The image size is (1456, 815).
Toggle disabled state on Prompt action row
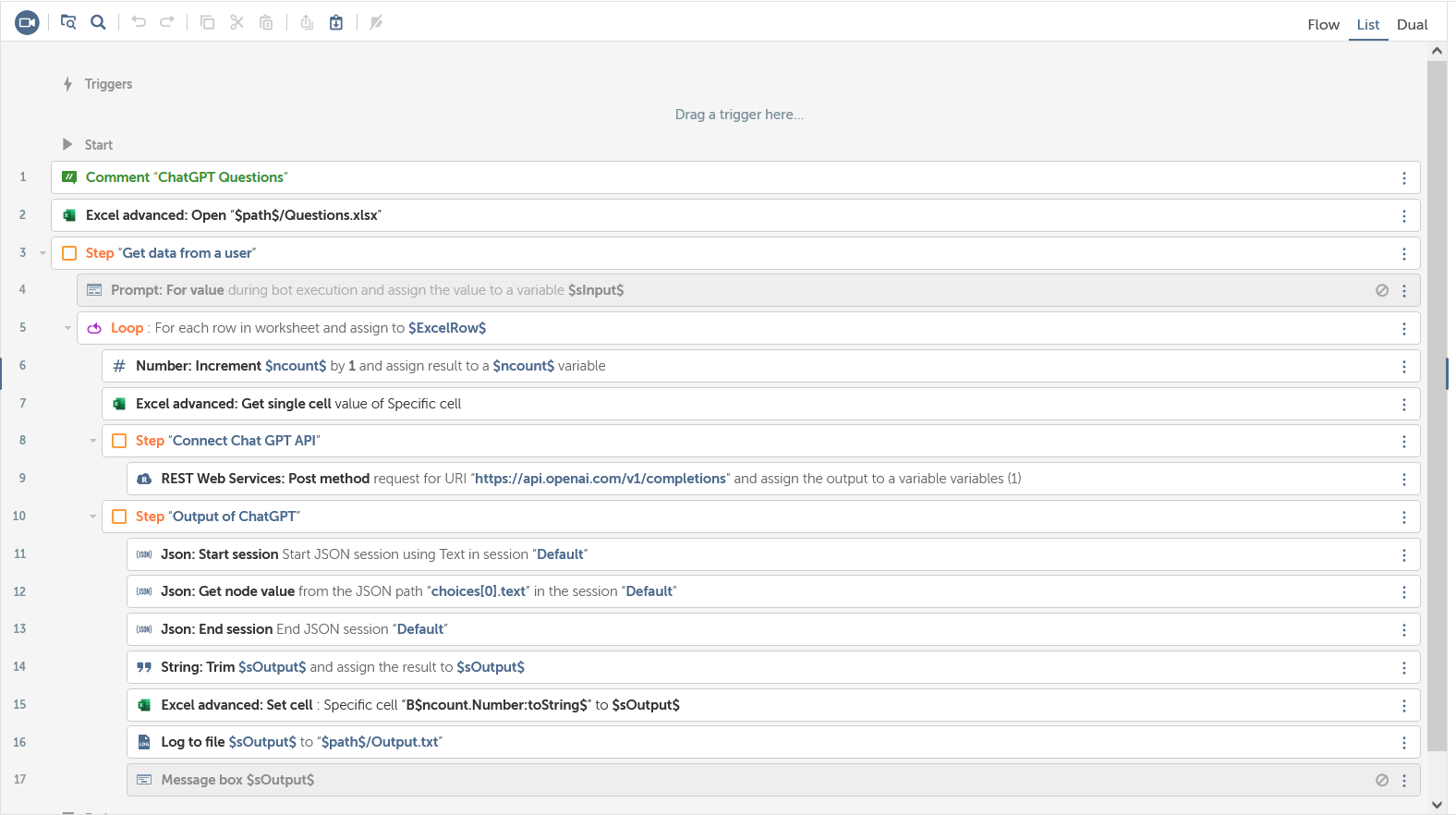tap(1382, 290)
